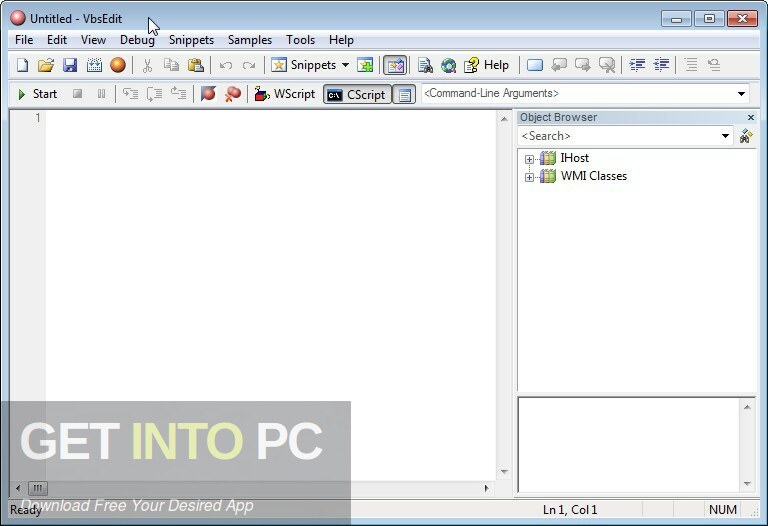Image resolution: width=768 pixels, height=526 pixels.
Task: Open the View menu
Action: (x=93, y=40)
